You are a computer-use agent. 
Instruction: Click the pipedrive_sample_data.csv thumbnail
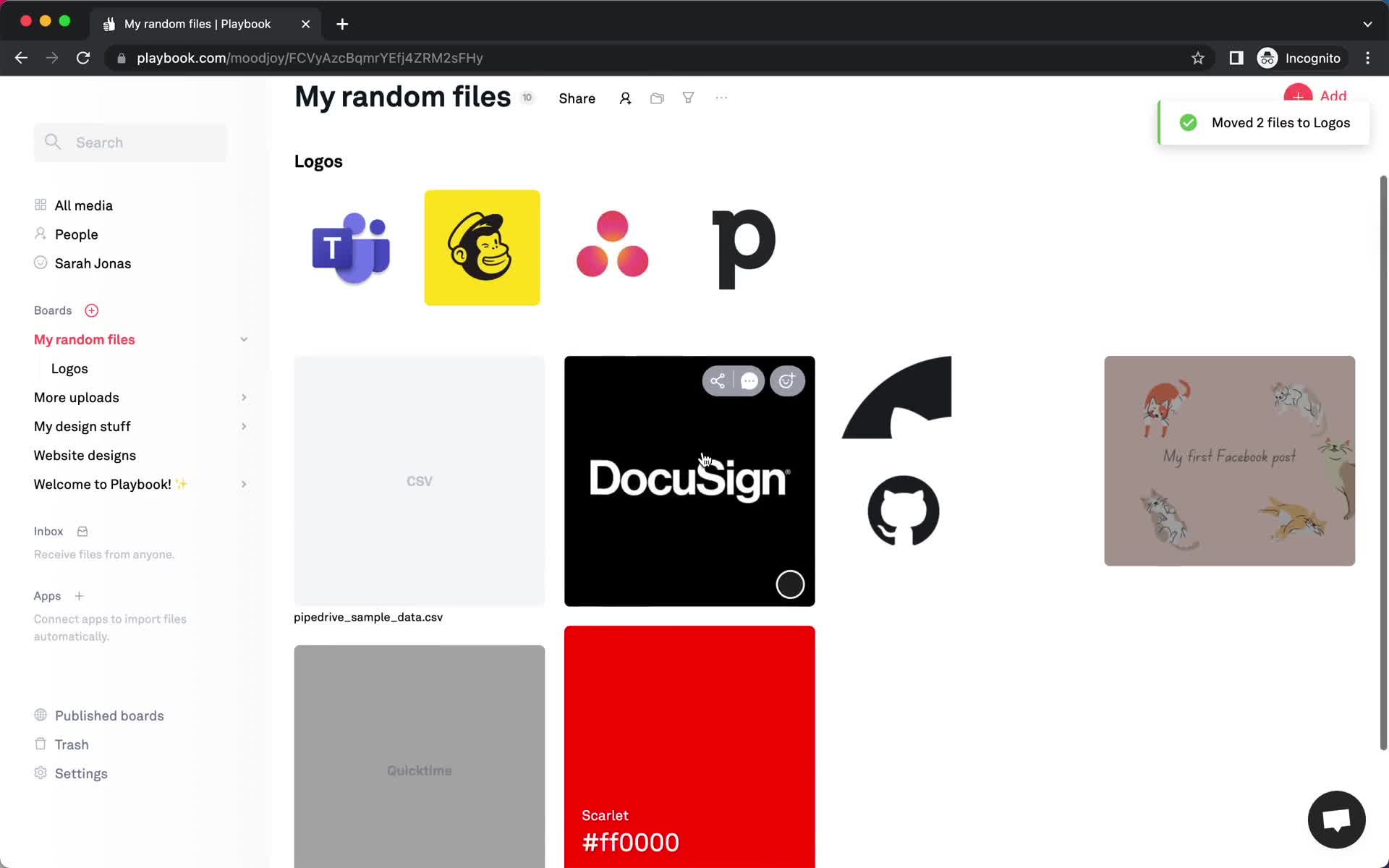pos(418,481)
